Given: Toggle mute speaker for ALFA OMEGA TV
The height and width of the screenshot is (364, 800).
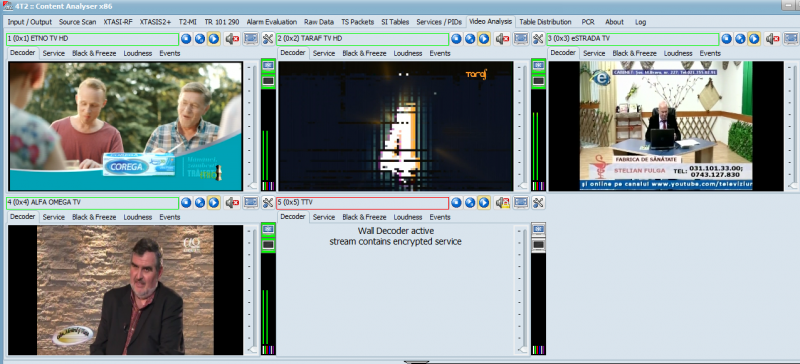Looking at the screenshot, I should pyautogui.click(x=233, y=203).
